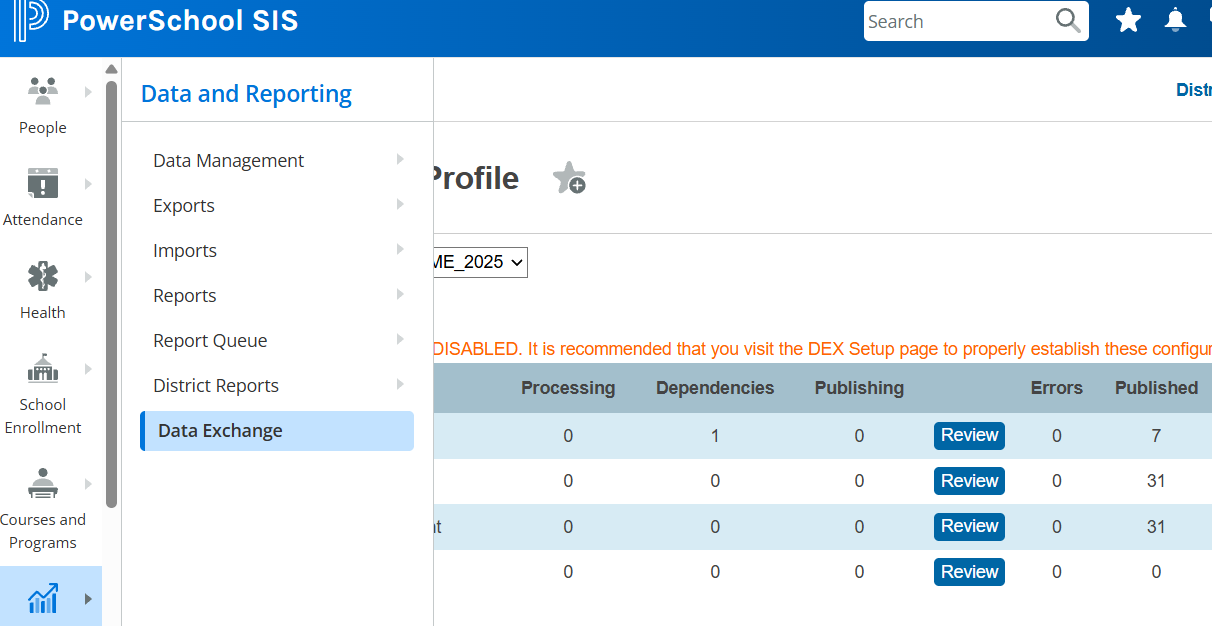This screenshot has width=1212, height=626.
Task: Click the Dependencies value 1 cell
Action: coord(715,436)
